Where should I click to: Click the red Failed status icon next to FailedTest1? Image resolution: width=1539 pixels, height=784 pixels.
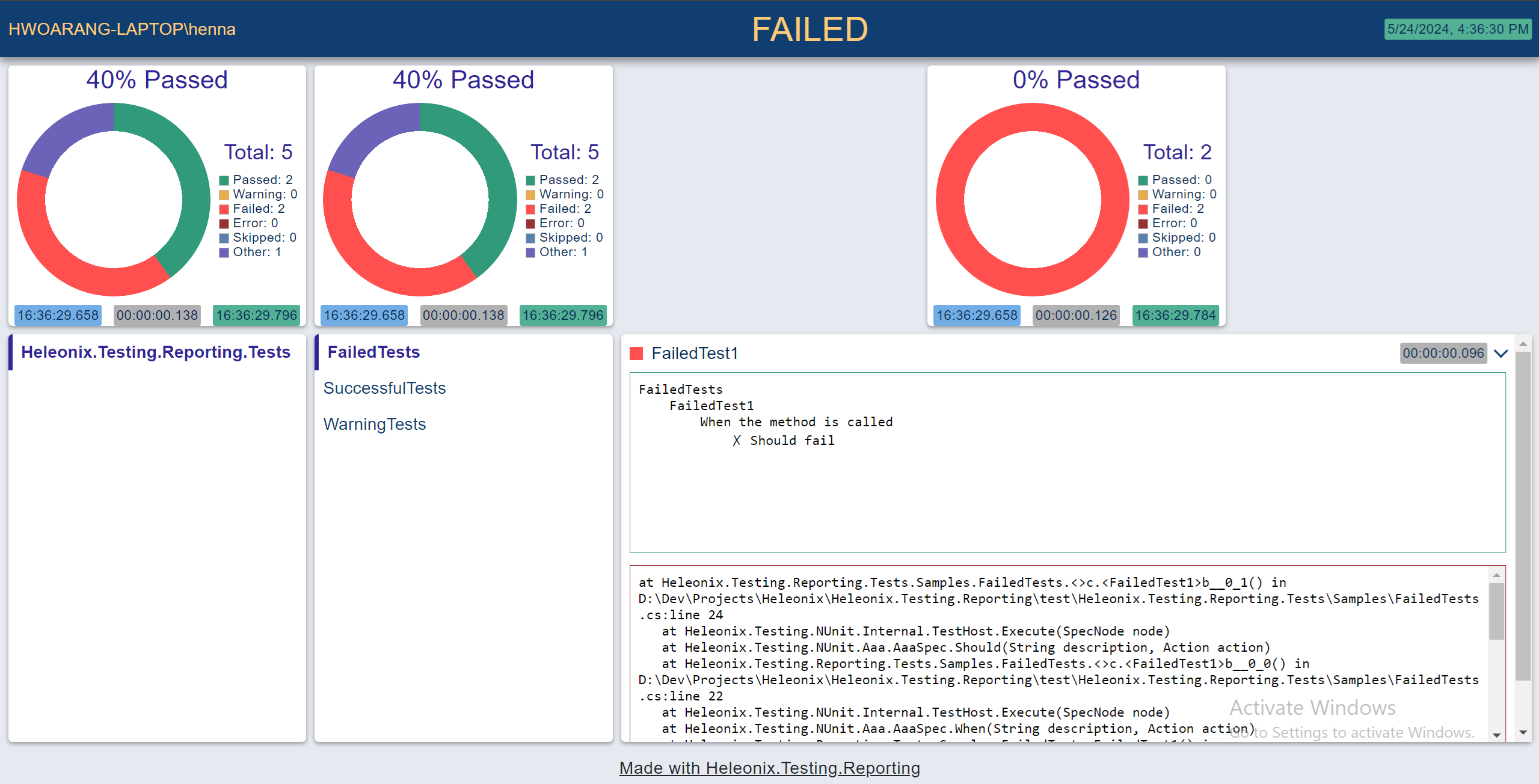pyautogui.click(x=638, y=353)
